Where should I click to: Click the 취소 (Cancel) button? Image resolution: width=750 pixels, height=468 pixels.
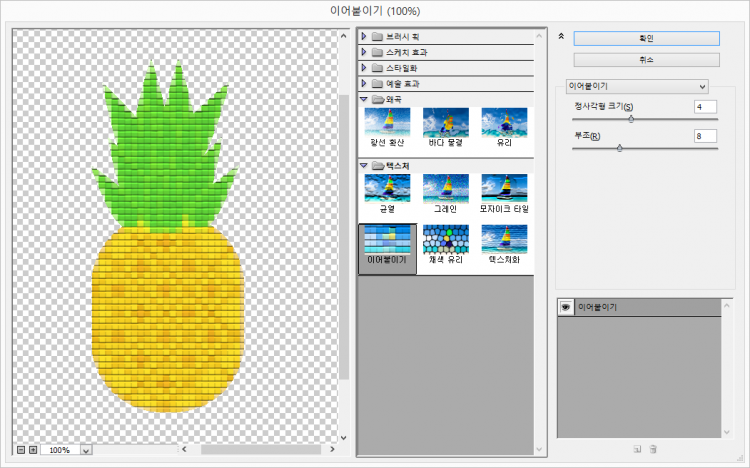pyautogui.click(x=646, y=60)
